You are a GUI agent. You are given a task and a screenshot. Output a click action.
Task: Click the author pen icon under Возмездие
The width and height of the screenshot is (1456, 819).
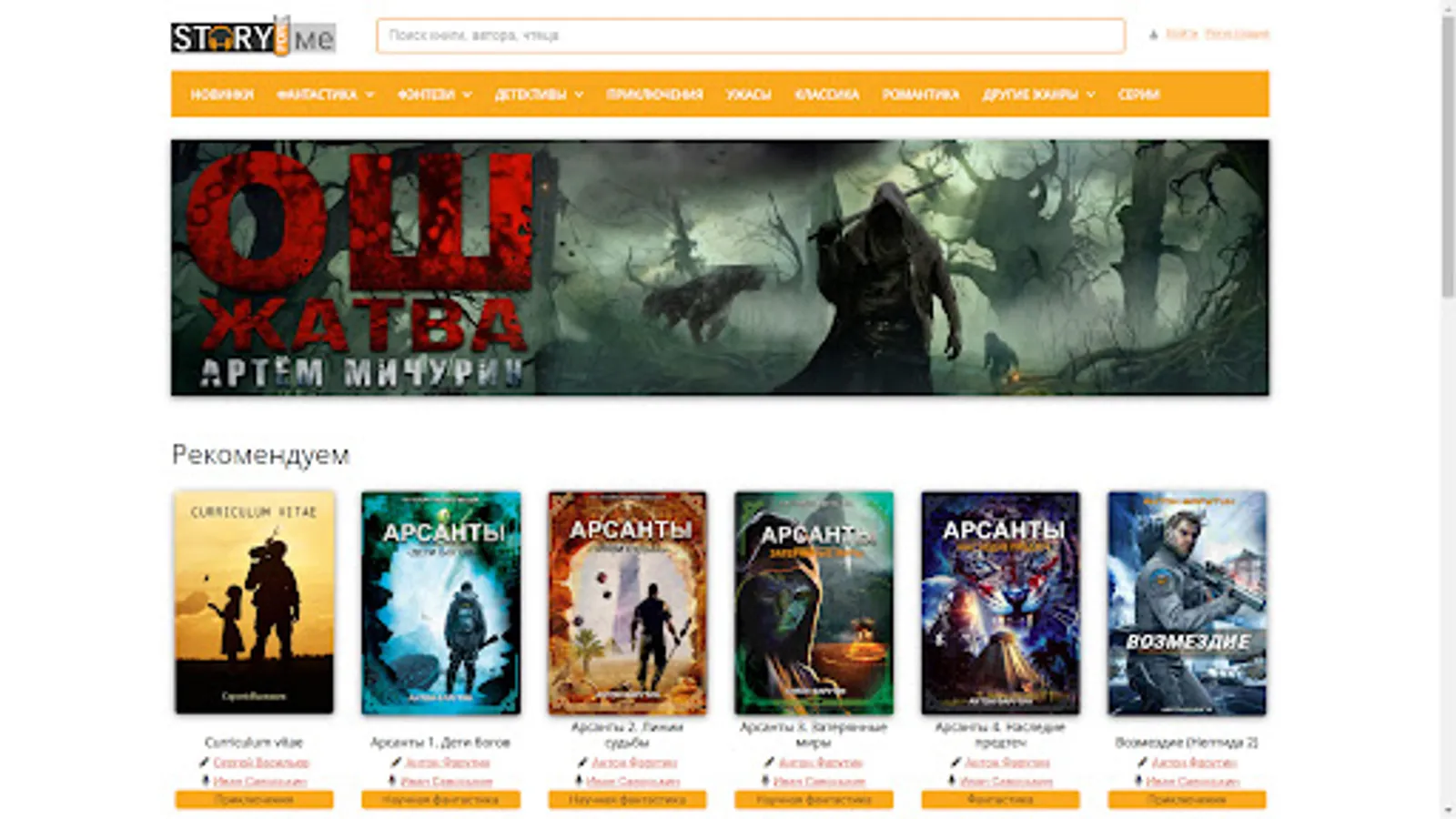click(x=1142, y=763)
